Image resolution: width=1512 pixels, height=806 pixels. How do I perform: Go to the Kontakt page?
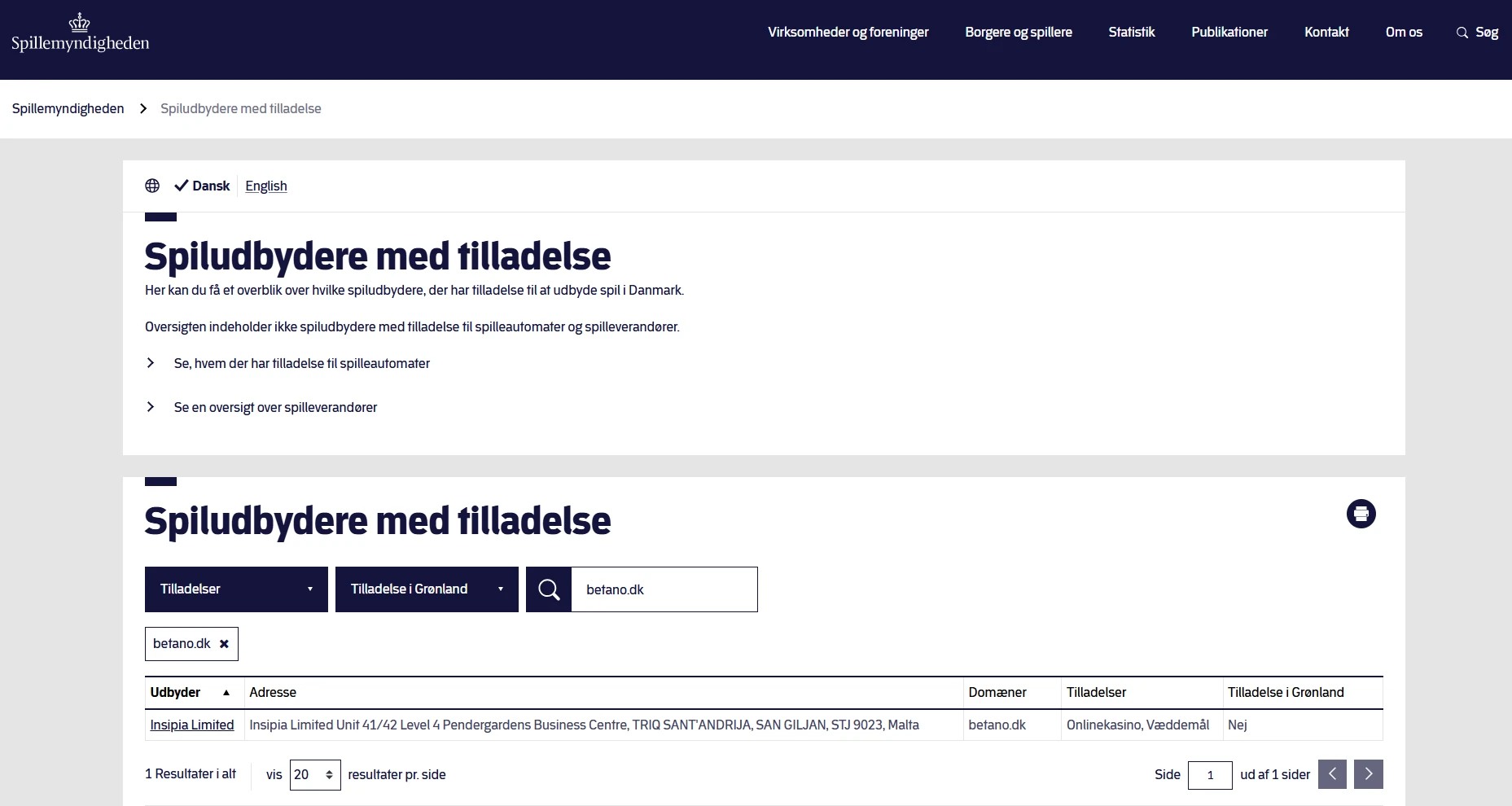(1326, 33)
